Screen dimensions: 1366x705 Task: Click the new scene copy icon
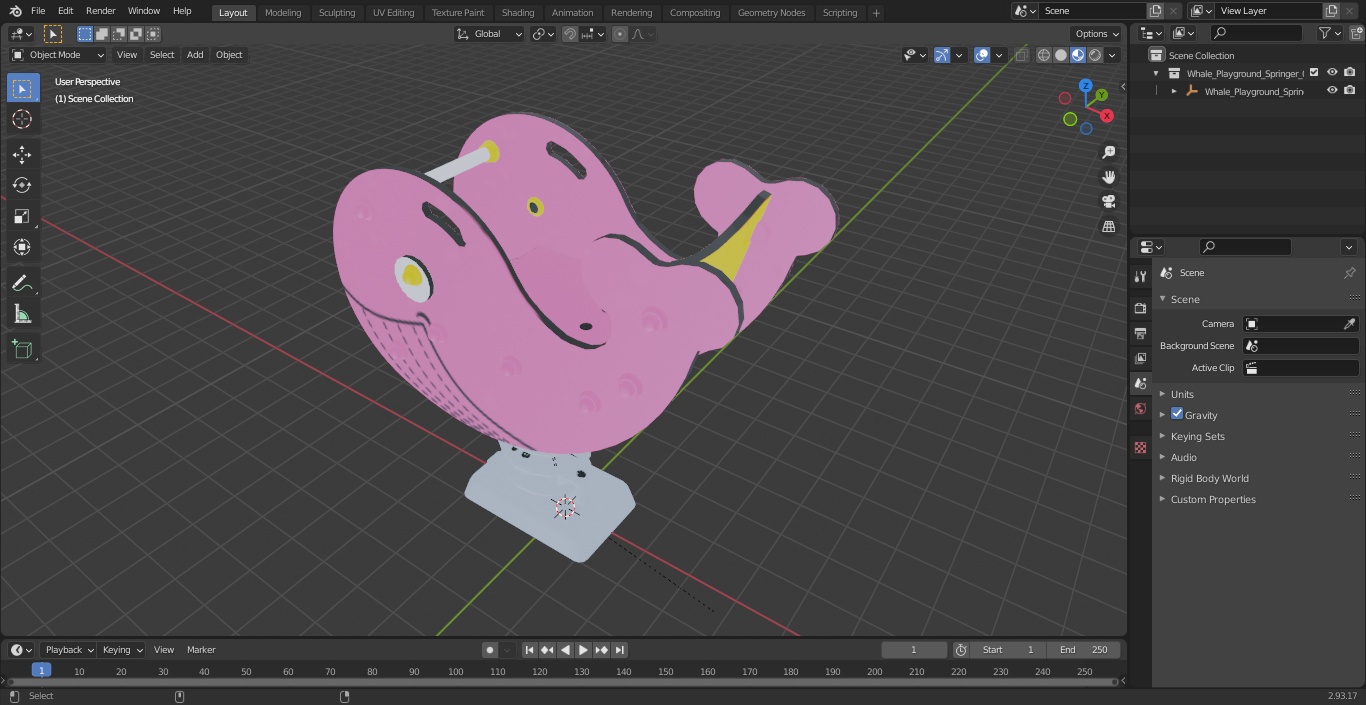pyautogui.click(x=1156, y=11)
